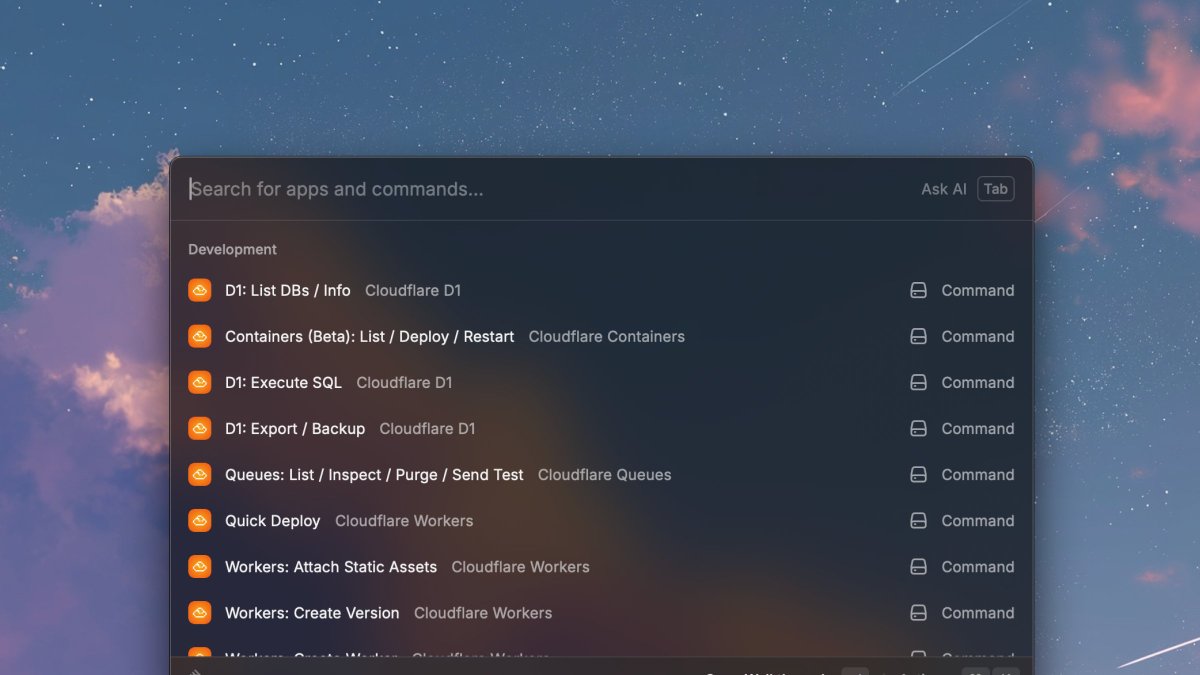Select the D1: Export / Backup command
Image resolution: width=1200 pixels, height=675 pixels.
tap(601, 428)
